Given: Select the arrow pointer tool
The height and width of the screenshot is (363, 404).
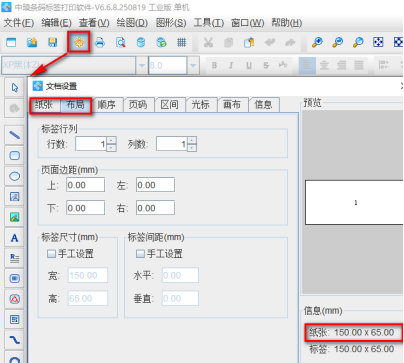Looking at the screenshot, I should click(x=14, y=88).
